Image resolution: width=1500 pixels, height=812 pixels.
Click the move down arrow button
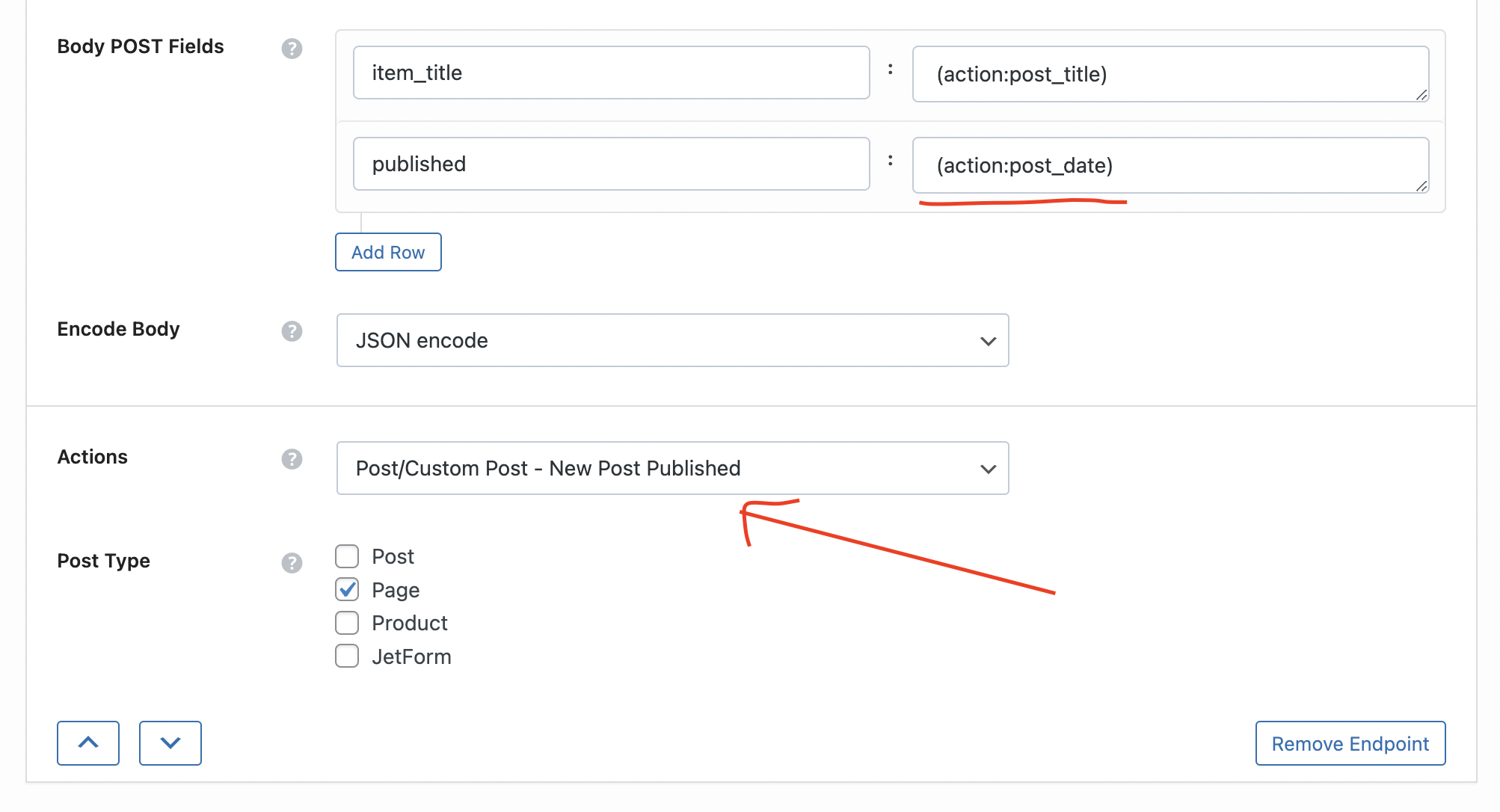(x=169, y=743)
